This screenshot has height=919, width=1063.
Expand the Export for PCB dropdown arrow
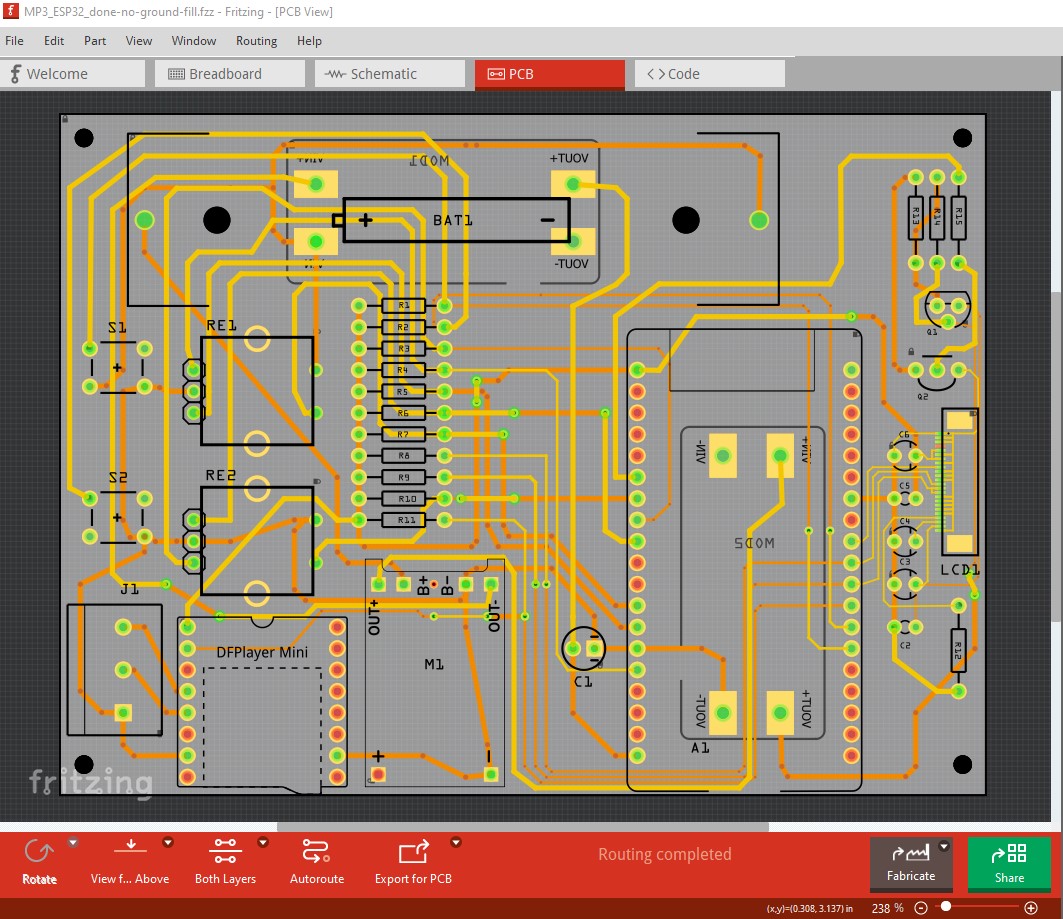click(456, 842)
